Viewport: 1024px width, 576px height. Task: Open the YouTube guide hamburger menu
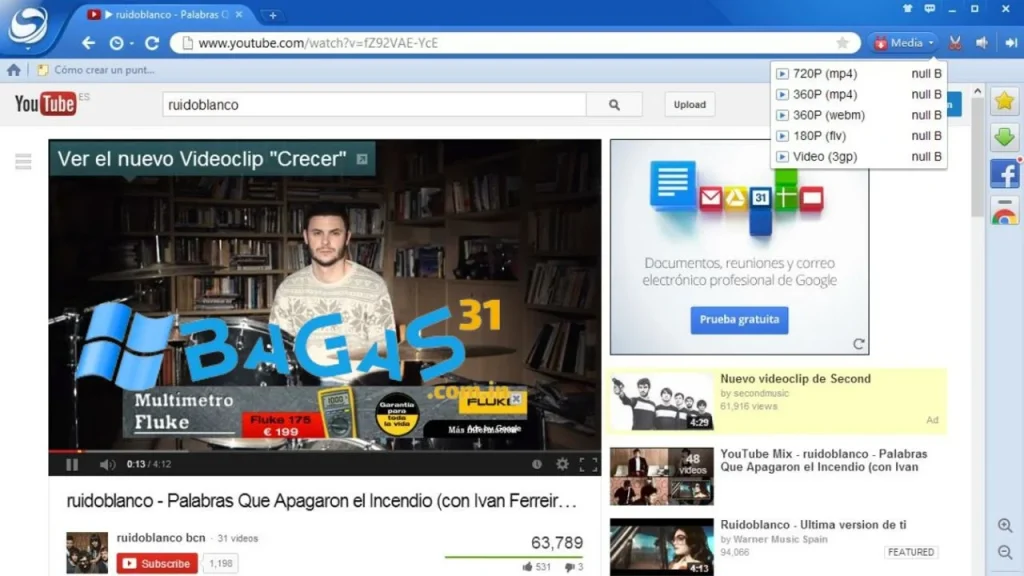tap(23, 162)
